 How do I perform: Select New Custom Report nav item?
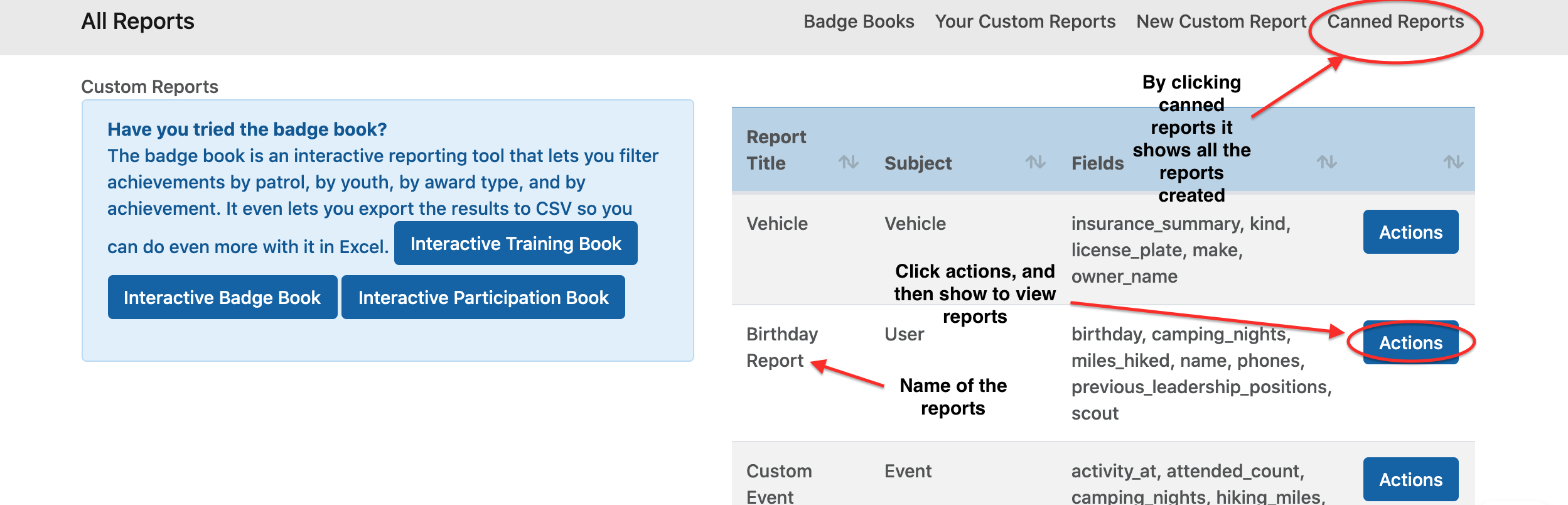click(x=1221, y=21)
